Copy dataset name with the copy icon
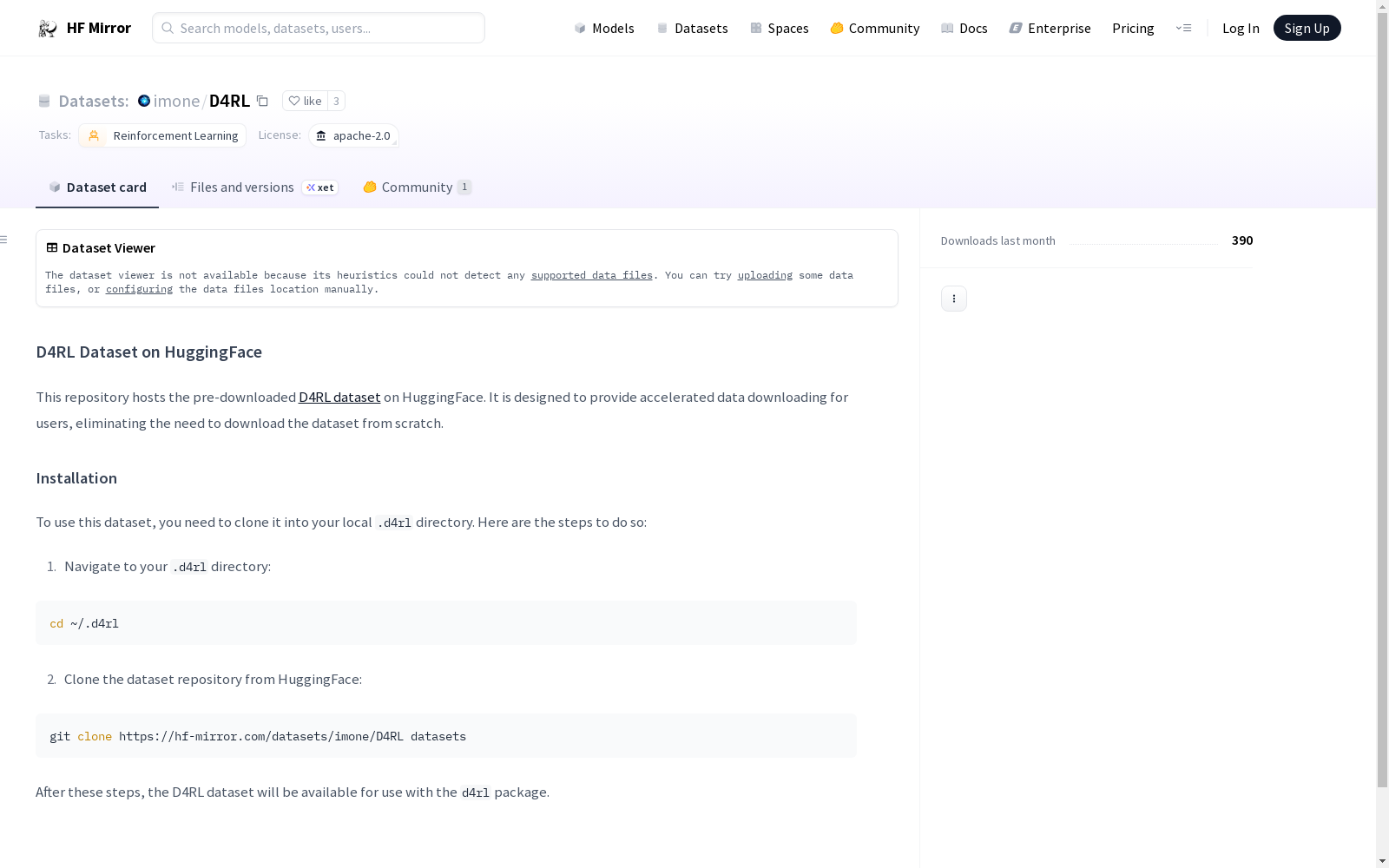This screenshot has height=868, width=1389. click(x=262, y=101)
